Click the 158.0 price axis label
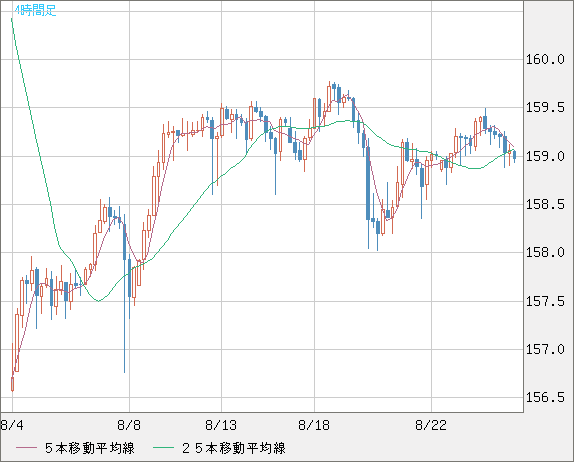 545,252
